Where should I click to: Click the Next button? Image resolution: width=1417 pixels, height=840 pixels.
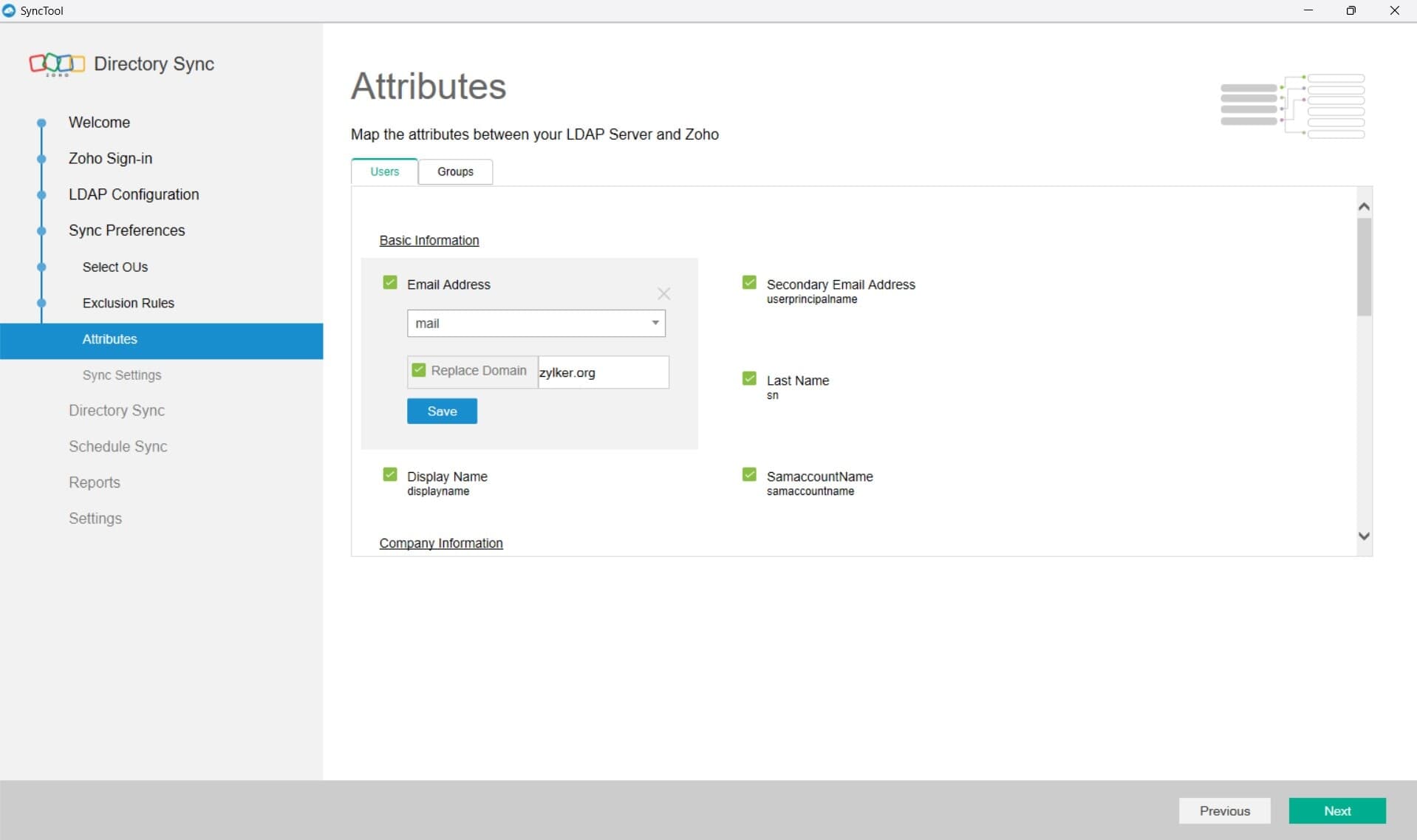click(x=1337, y=811)
